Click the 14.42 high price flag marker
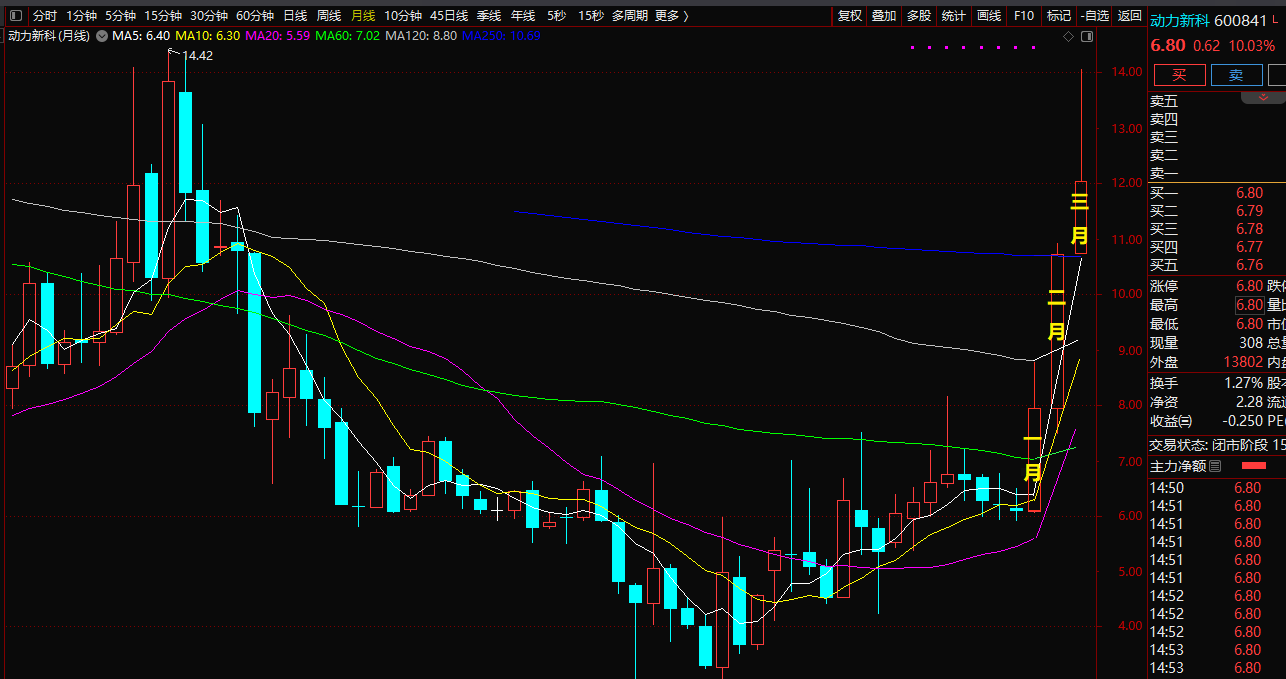1286x679 pixels. click(x=191, y=55)
